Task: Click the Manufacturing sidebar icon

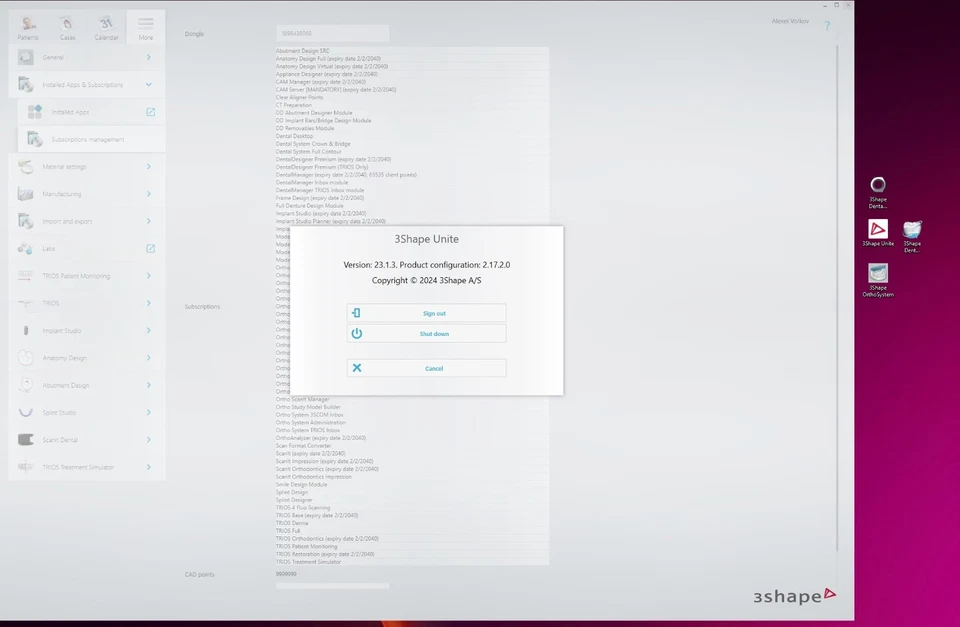Action: [26, 193]
